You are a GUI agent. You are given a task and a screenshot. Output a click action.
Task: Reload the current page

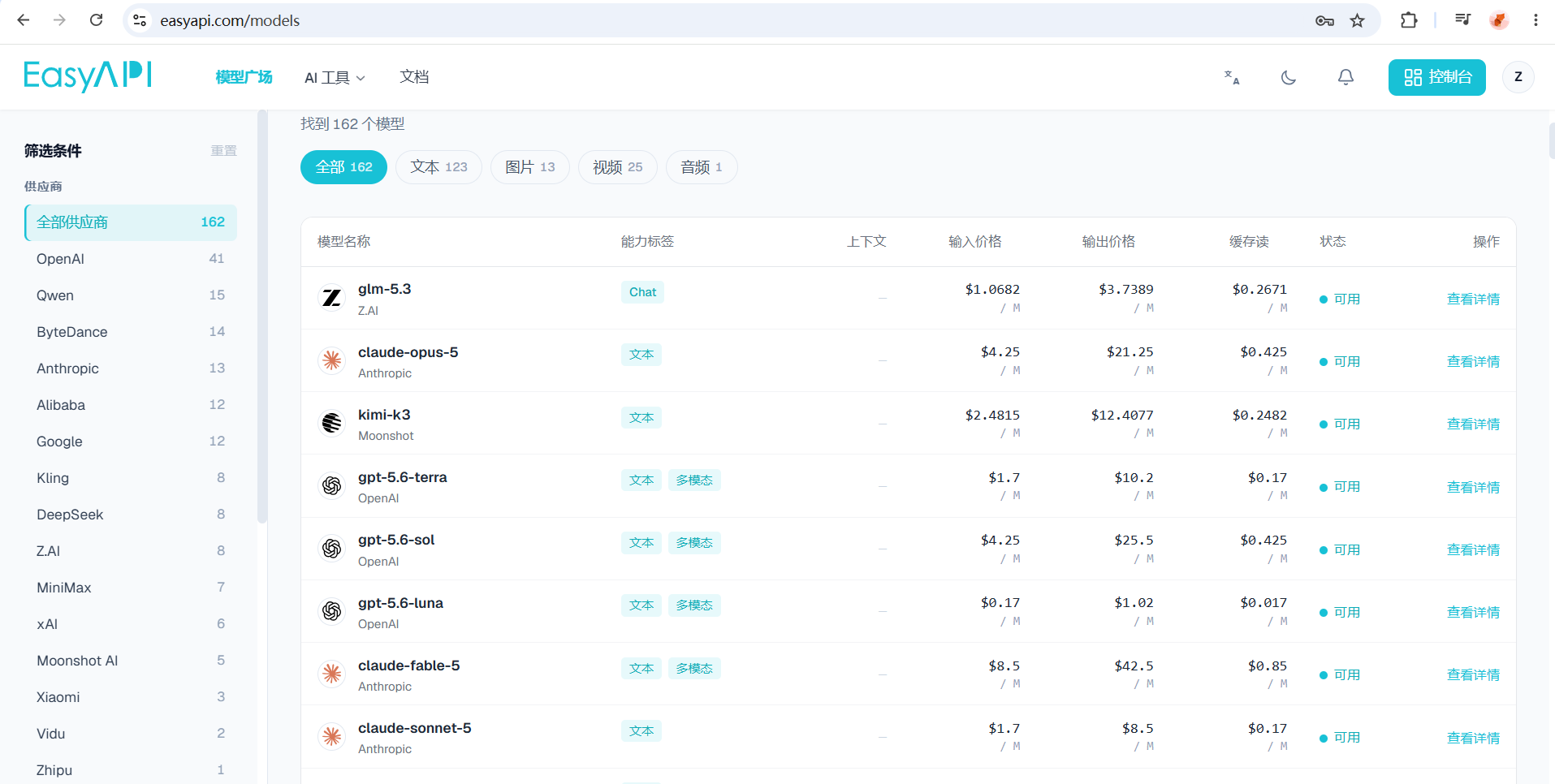[96, 20]
